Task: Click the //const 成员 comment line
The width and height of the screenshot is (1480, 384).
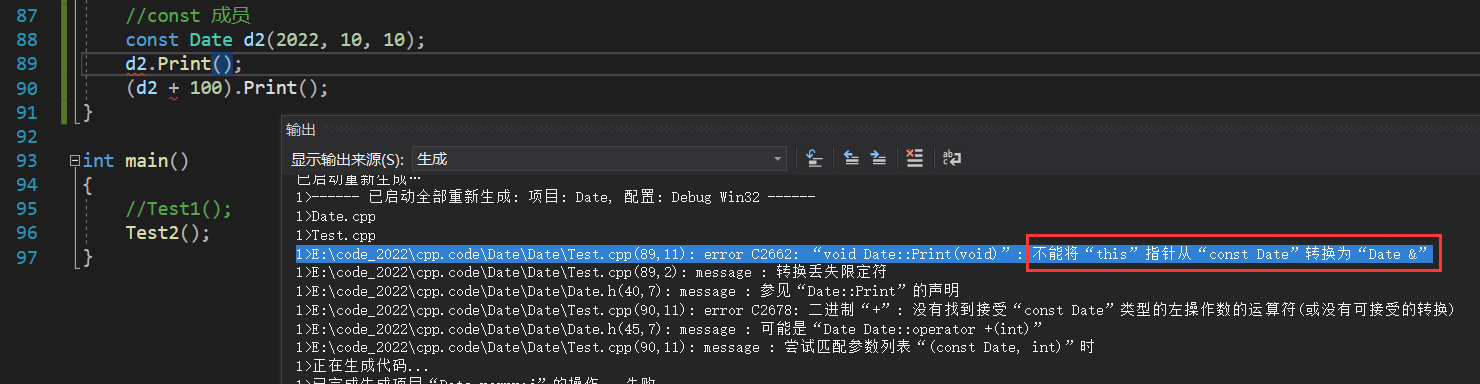Action: [x=188, y=16]
